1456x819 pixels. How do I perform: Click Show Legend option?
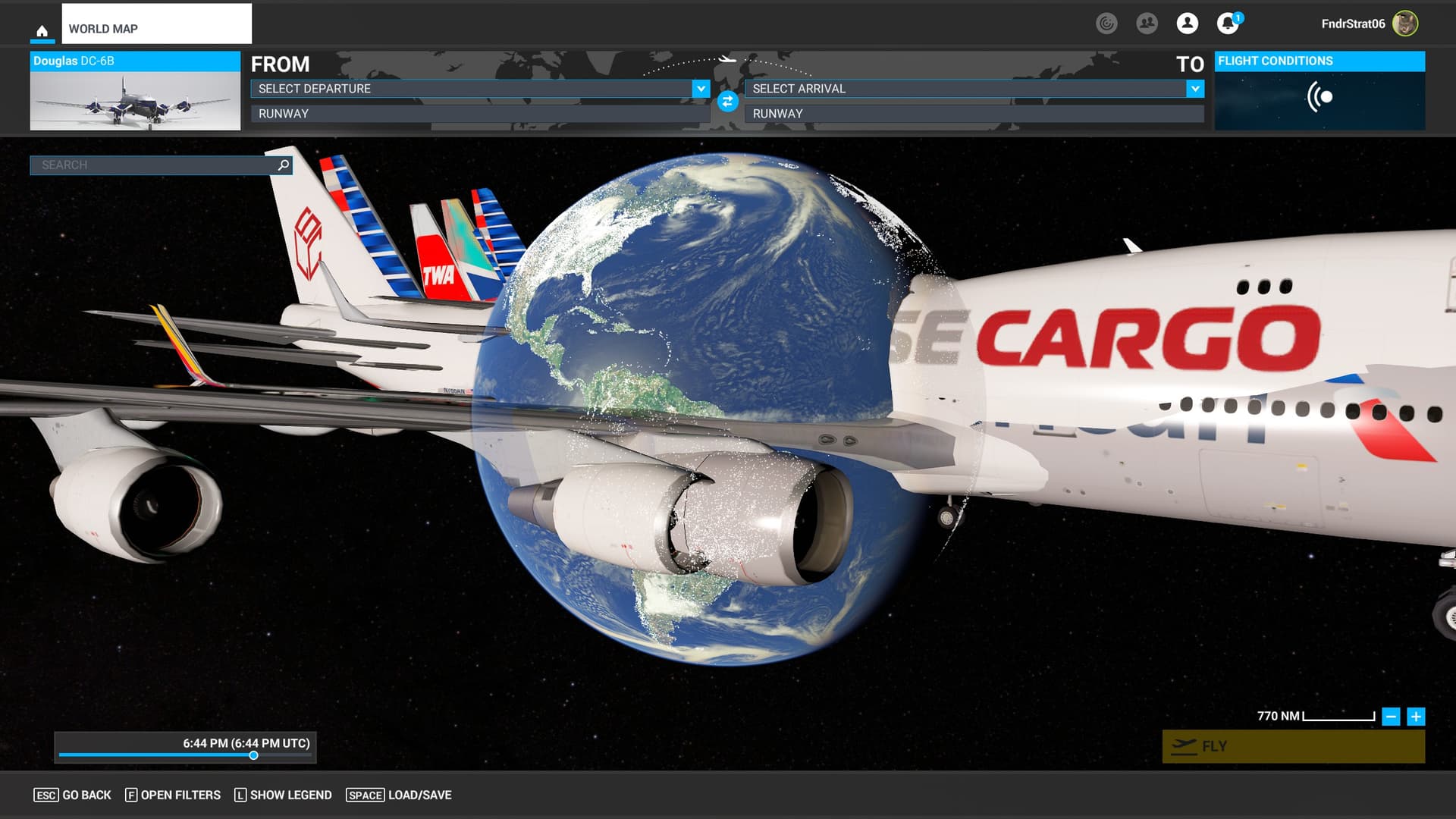tap(283, 795)
